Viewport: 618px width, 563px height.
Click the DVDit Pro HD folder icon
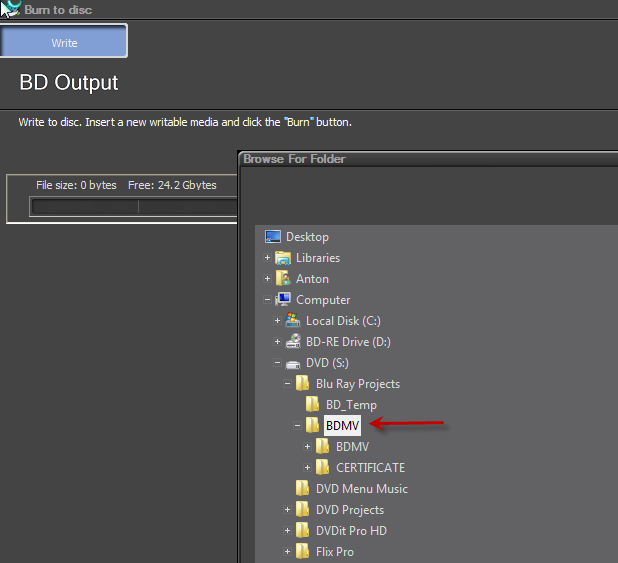point(303,530)
